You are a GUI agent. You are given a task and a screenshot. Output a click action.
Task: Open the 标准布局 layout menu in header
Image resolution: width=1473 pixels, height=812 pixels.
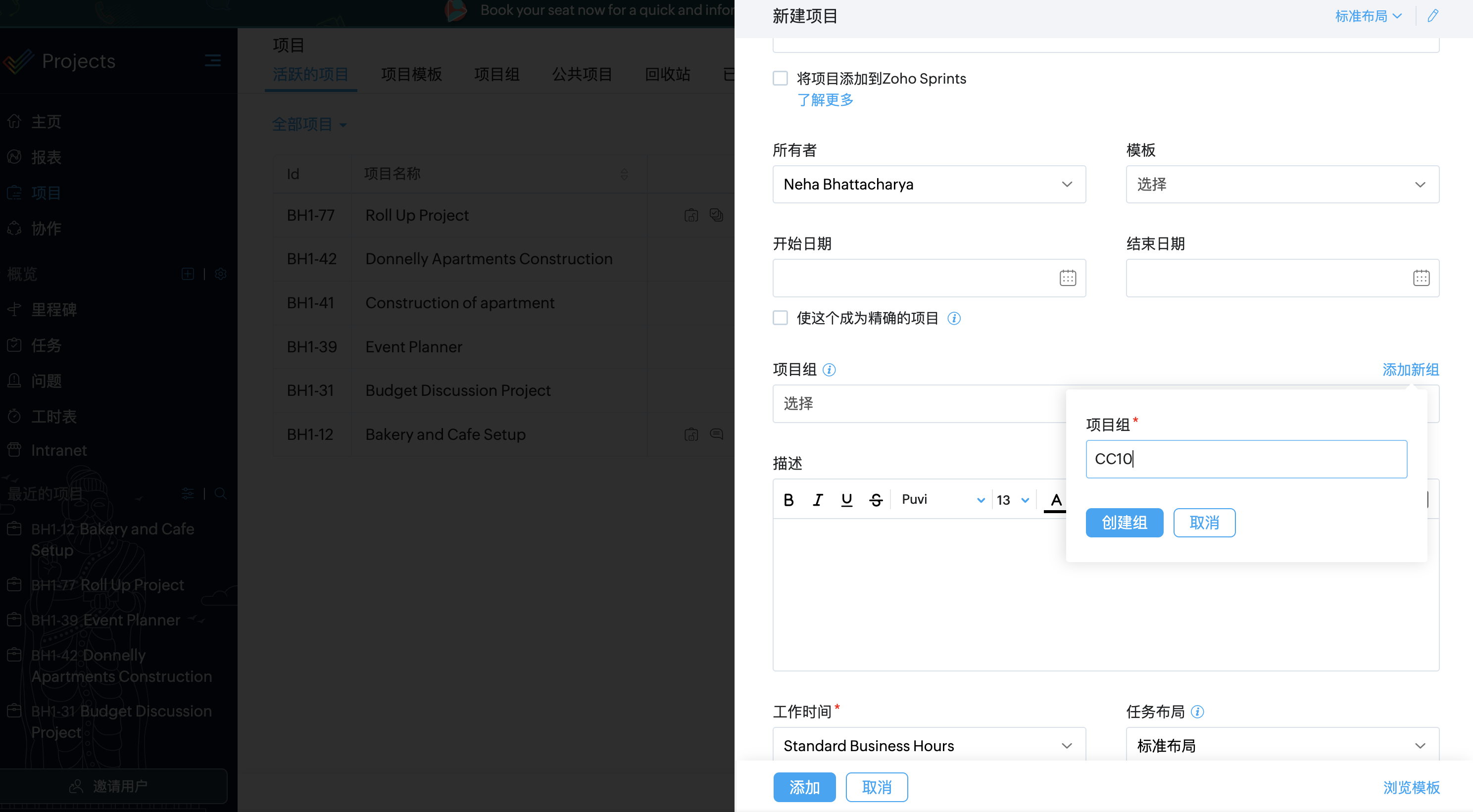click(1368, 16)
